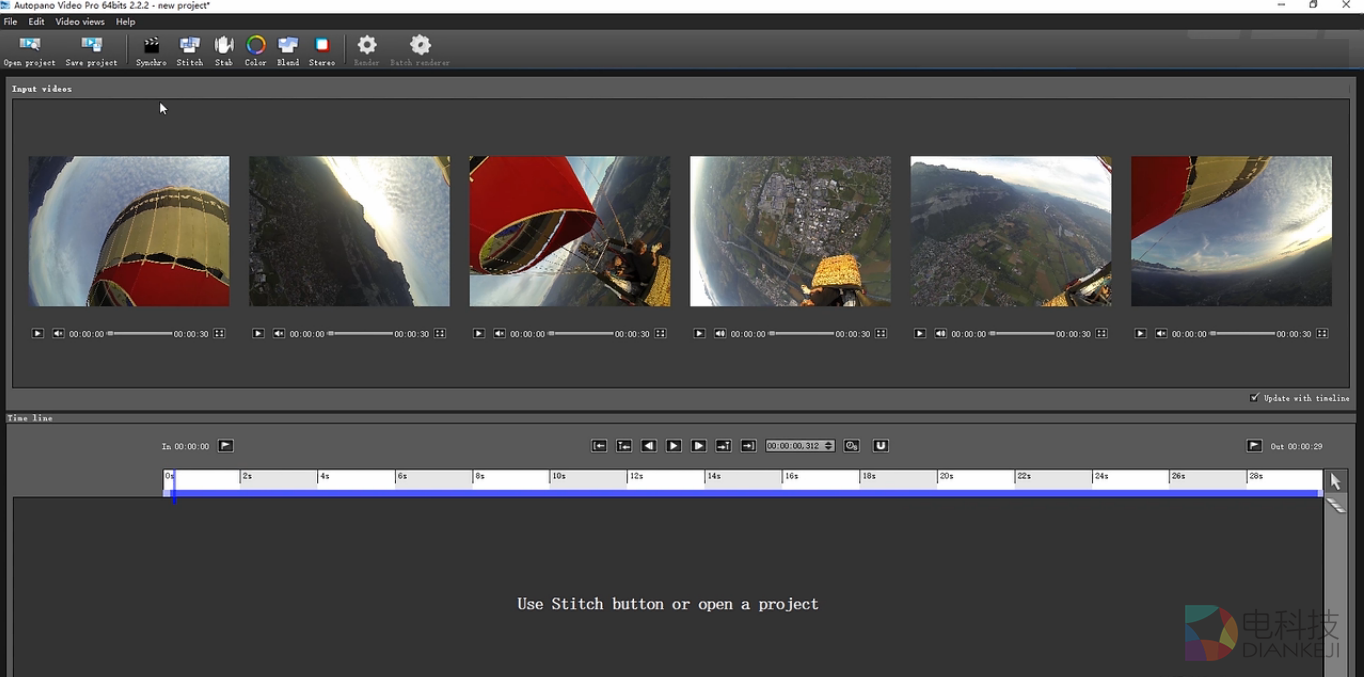Click the timecode stepper arrows
This screenshot has width=1364, height=677.
tap(829, 446)
